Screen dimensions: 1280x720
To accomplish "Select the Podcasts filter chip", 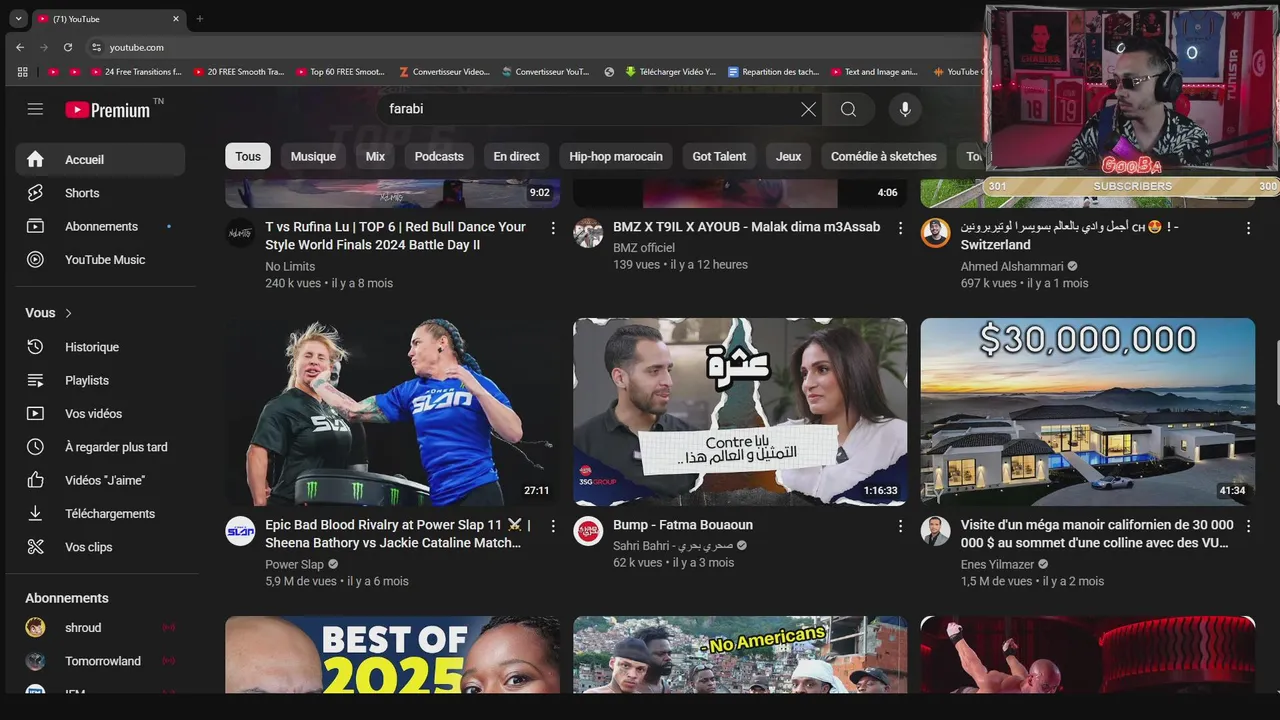I will [x=439, y=156].
